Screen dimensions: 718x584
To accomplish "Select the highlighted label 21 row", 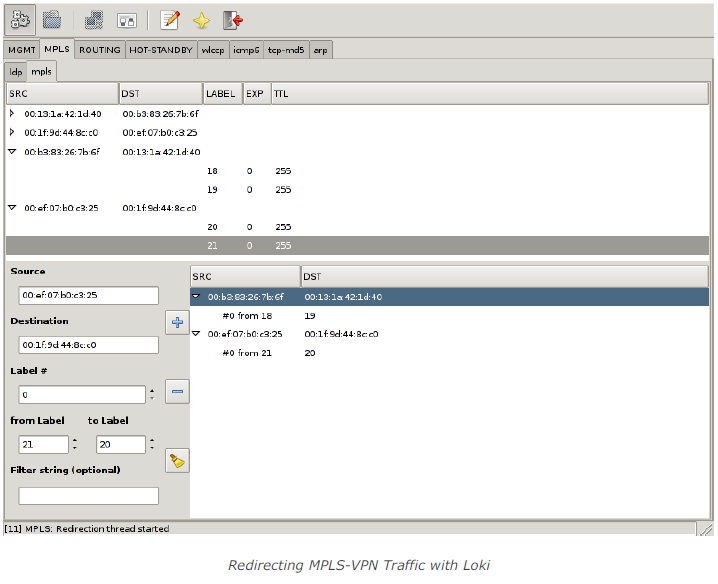I will coord(357,246).
